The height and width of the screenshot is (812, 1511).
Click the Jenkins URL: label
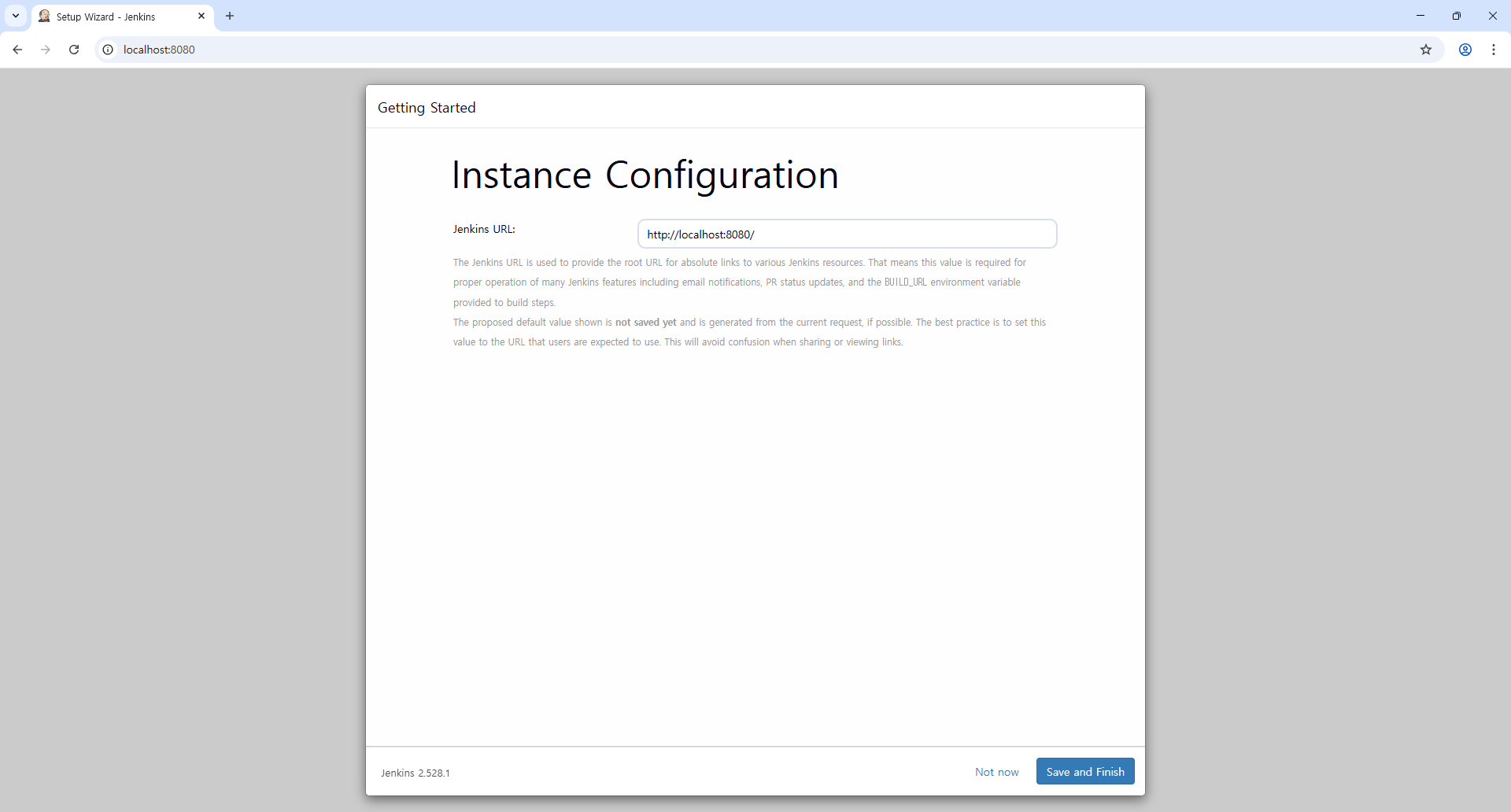tap(484, 229)
